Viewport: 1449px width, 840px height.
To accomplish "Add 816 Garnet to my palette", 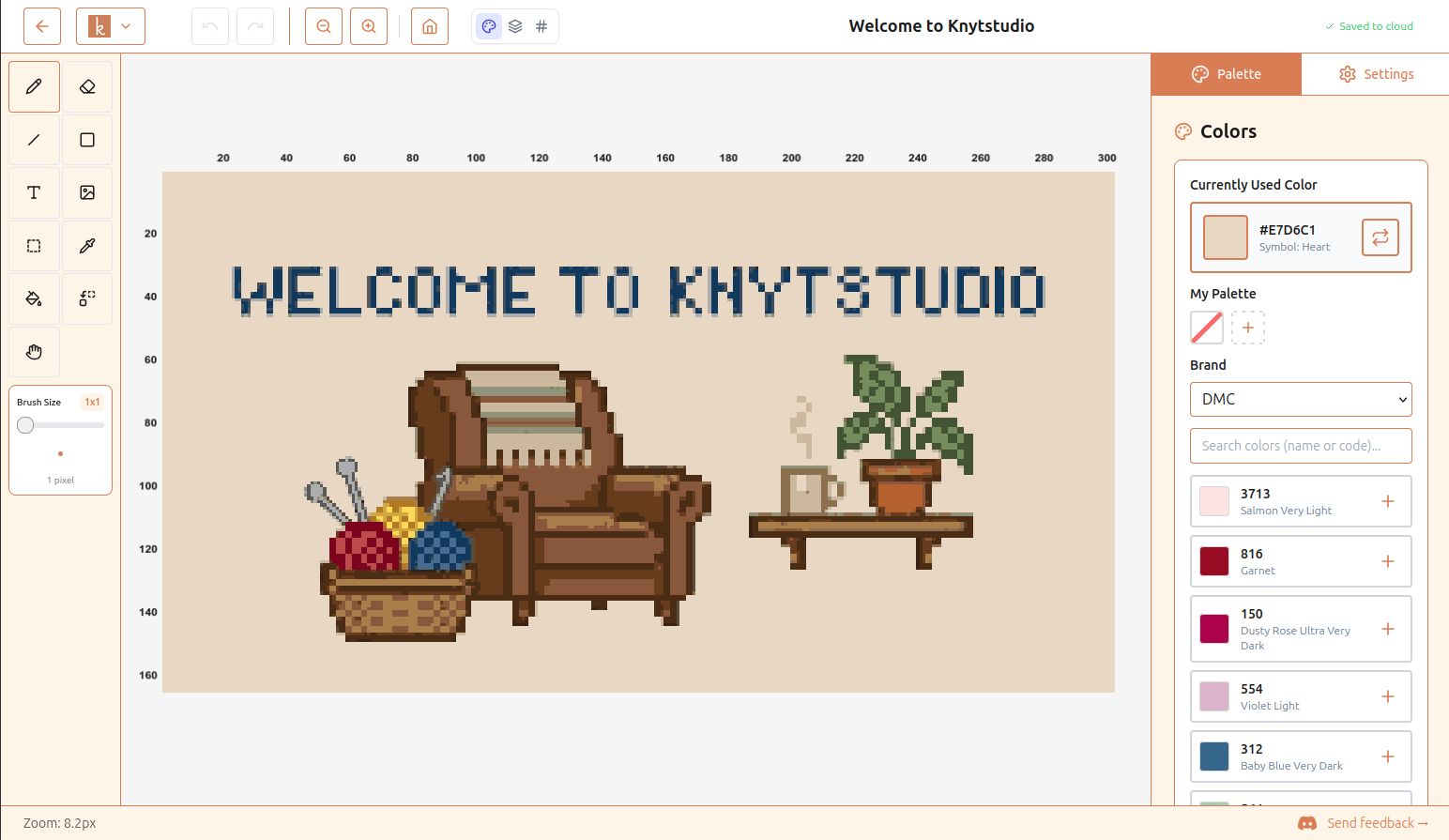I will [x=1387, y=561].
